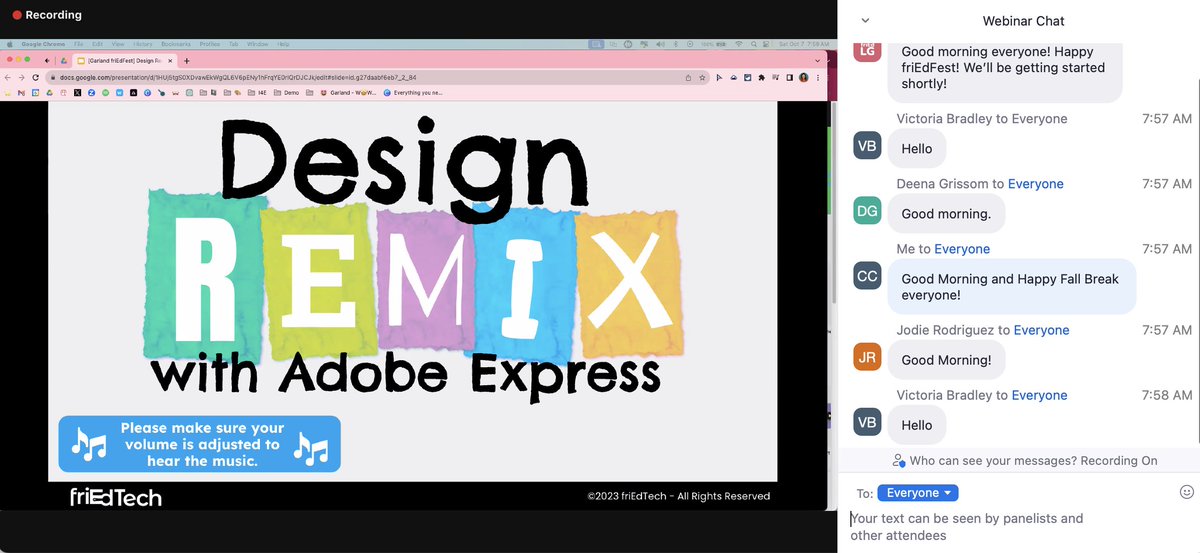This screenshot has height=553, width=1200.
Task: Click the browser Forward arrow
Action: [x=21, y=78]
